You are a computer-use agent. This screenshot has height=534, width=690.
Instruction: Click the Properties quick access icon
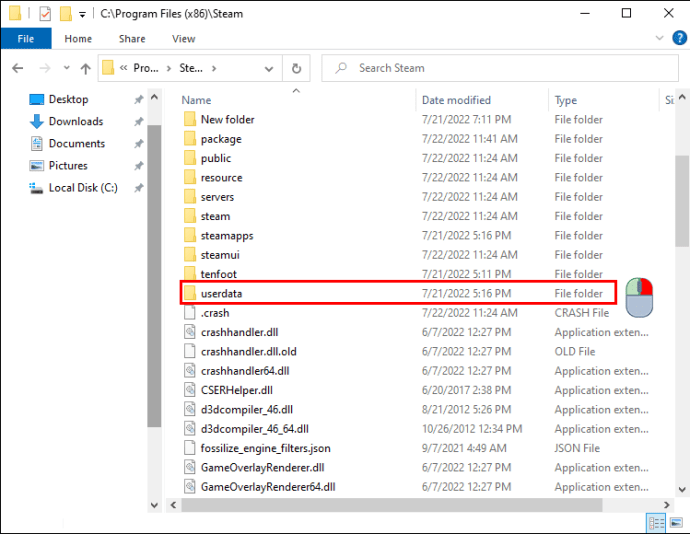[45, 14]
